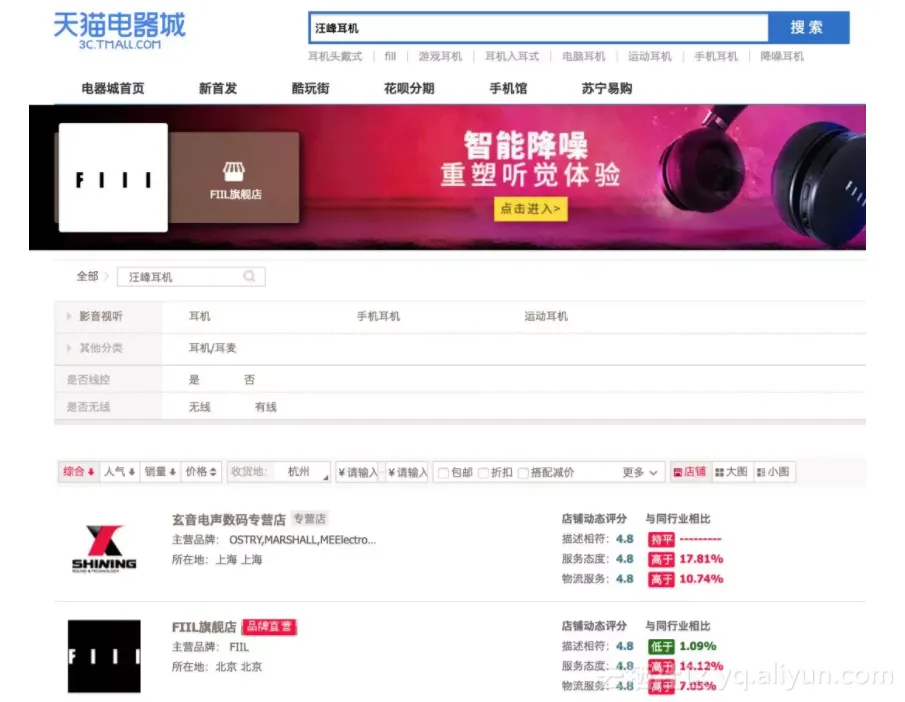Click the 耳机入耳式 suggested keyword

coord(512,56)
